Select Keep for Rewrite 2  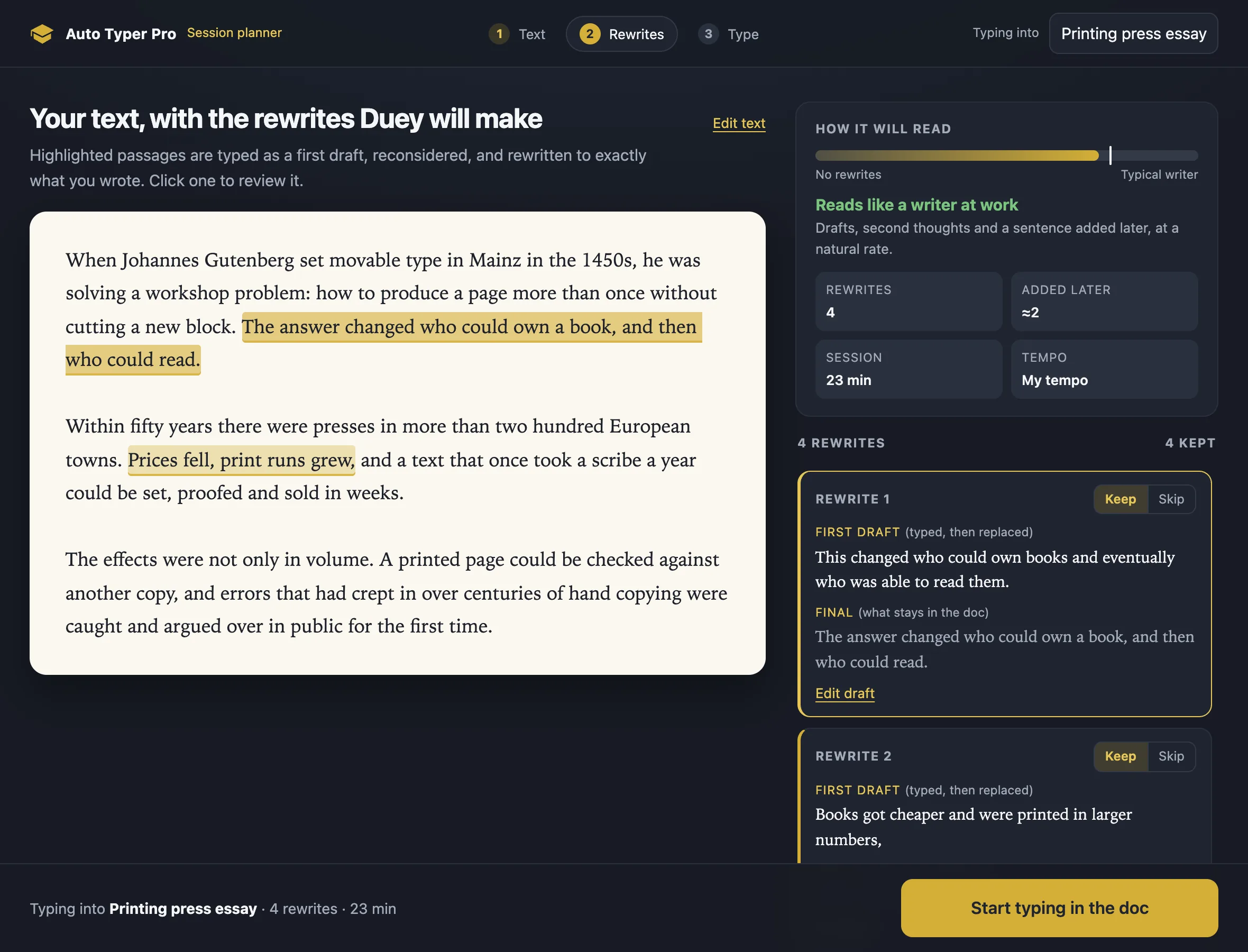pyautogui.click(x=1120, y=756)
